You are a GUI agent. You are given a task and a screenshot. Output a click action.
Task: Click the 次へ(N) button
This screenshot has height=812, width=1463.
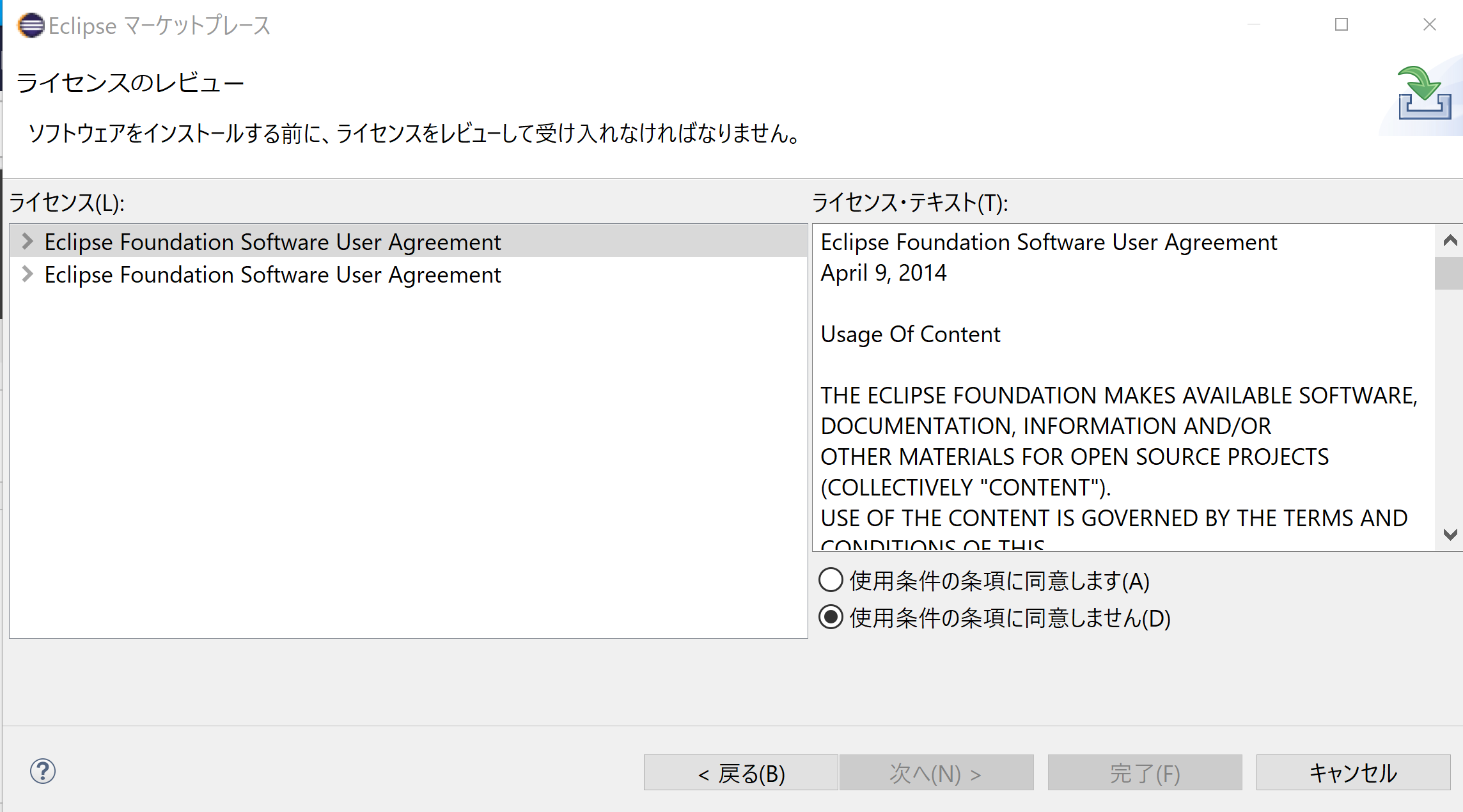(x=936, y=773)
